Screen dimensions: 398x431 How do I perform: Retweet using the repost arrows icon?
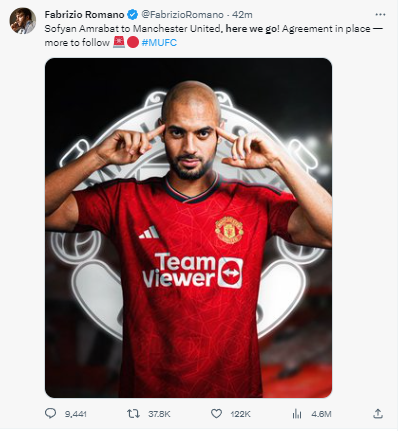[x=133, y=414]
